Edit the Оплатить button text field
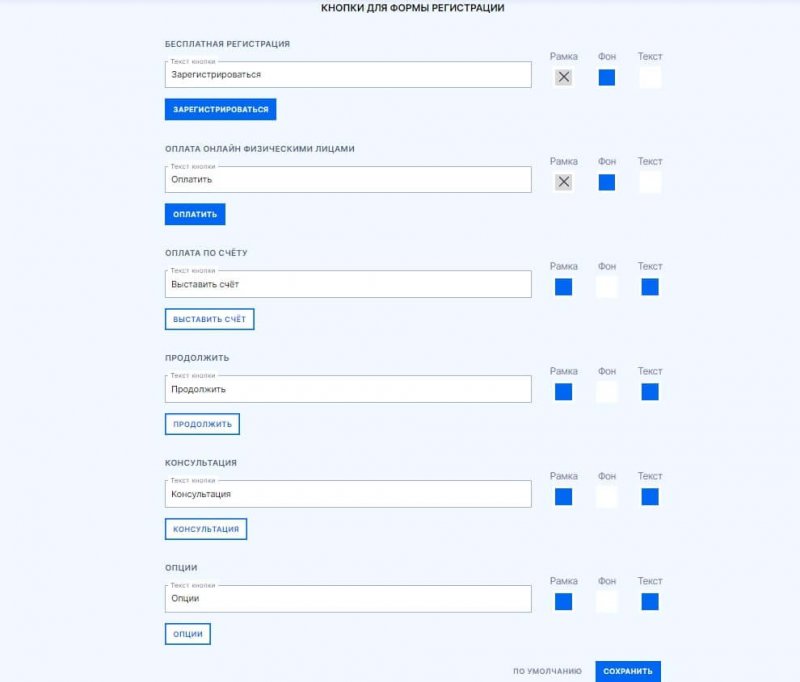 tap(348, 180)
